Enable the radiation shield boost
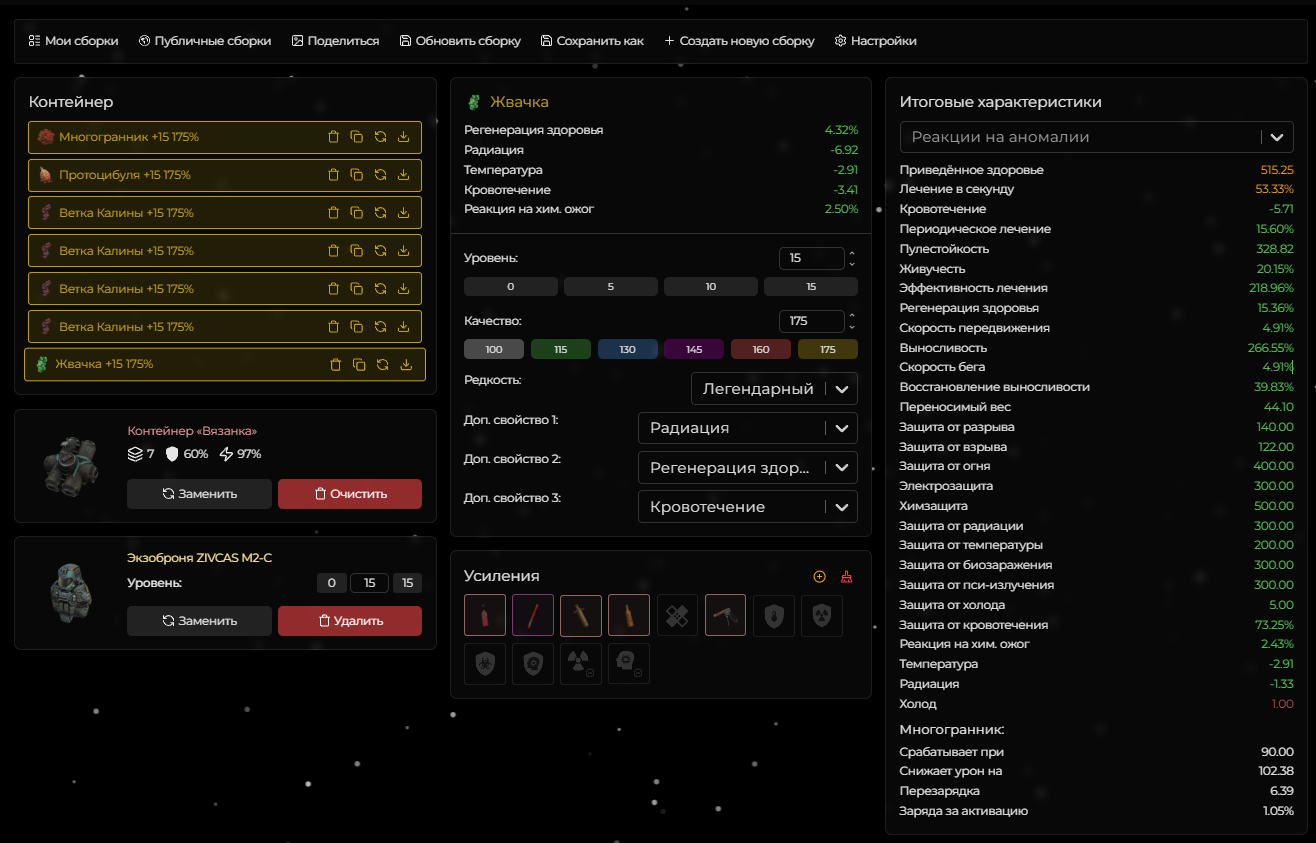Viewport: 1316px width, 843px height. 821,615
